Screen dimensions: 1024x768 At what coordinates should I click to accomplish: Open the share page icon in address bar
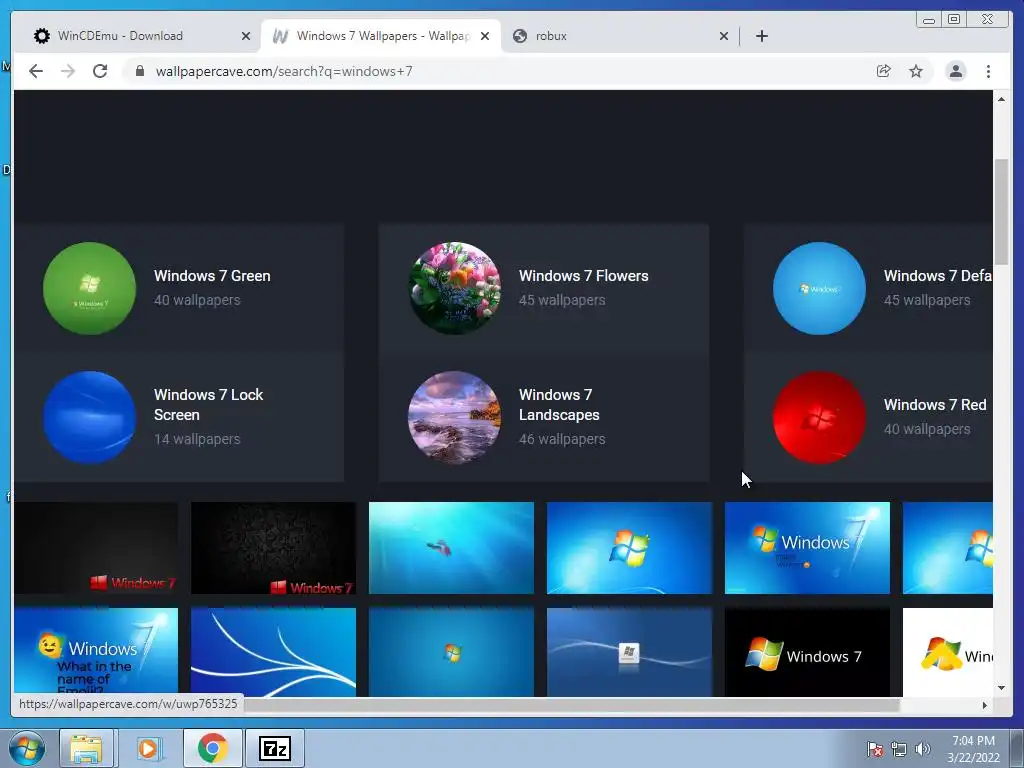tap(884, 71)
